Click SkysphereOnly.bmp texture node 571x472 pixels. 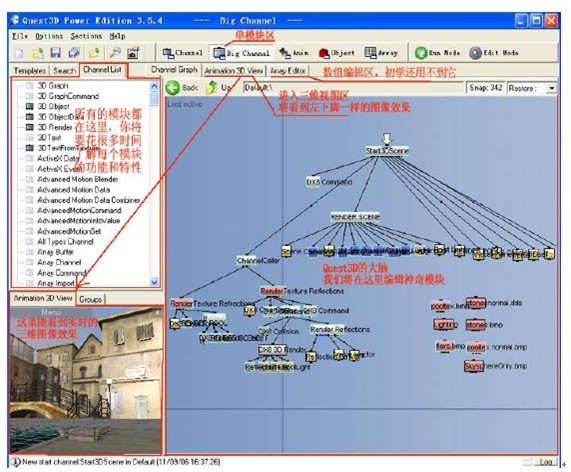coord(496,366)
